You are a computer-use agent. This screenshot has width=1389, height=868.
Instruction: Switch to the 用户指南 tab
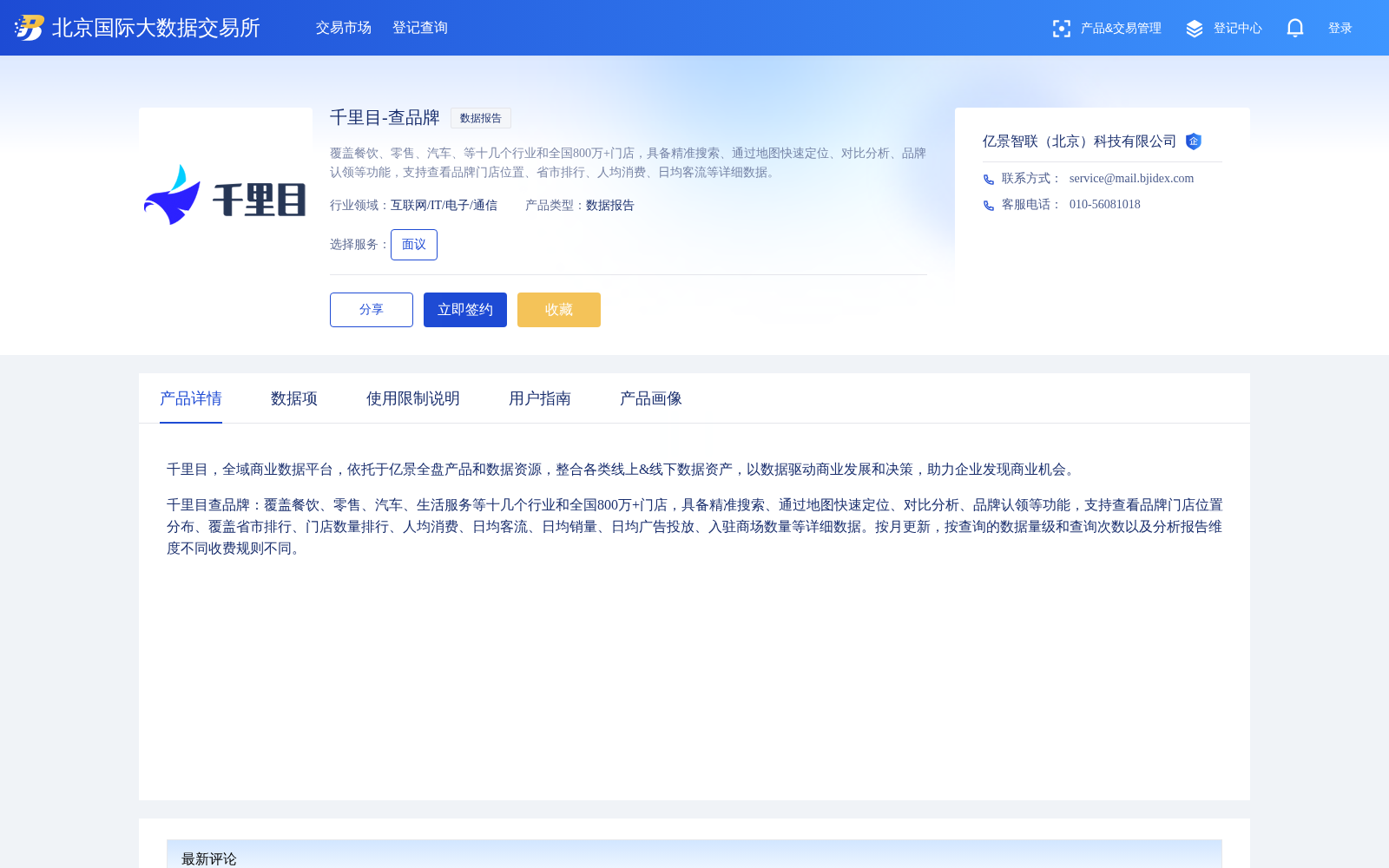pos(540,398)
